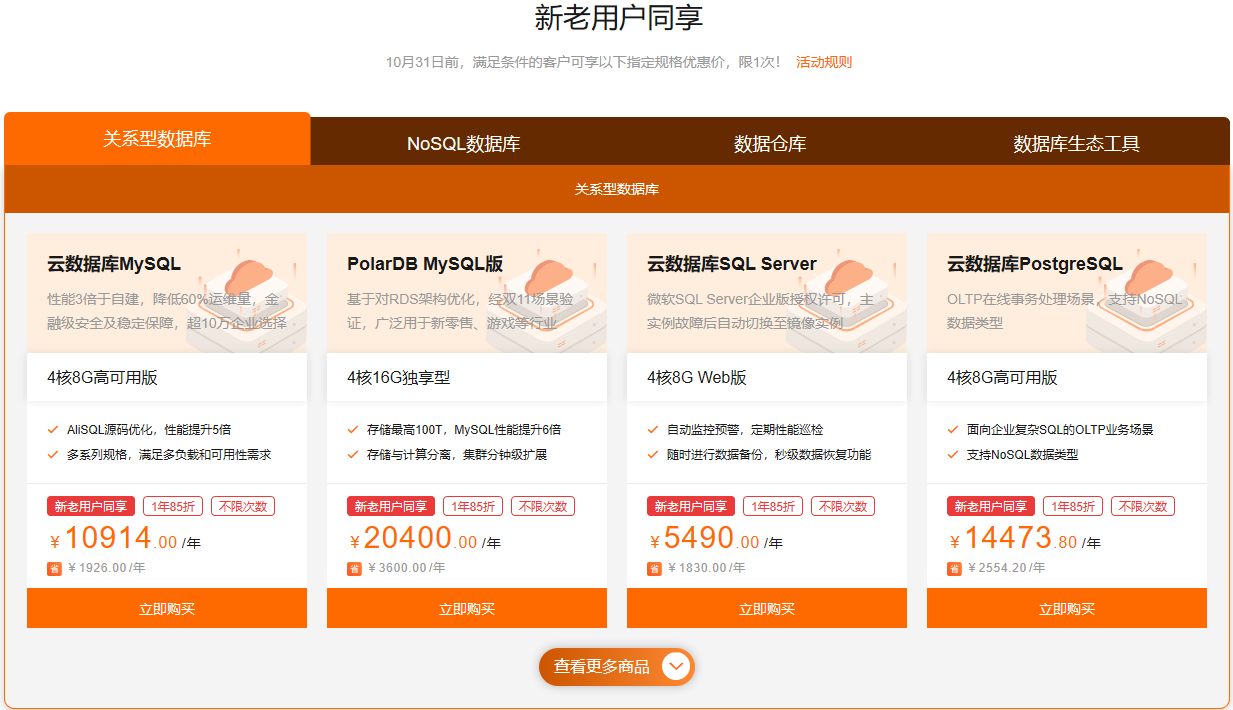Screen dimensions: 1233x710
Task: Click the feature AliSQL源码优化，性能提升5倍
Action: (149, 430)
